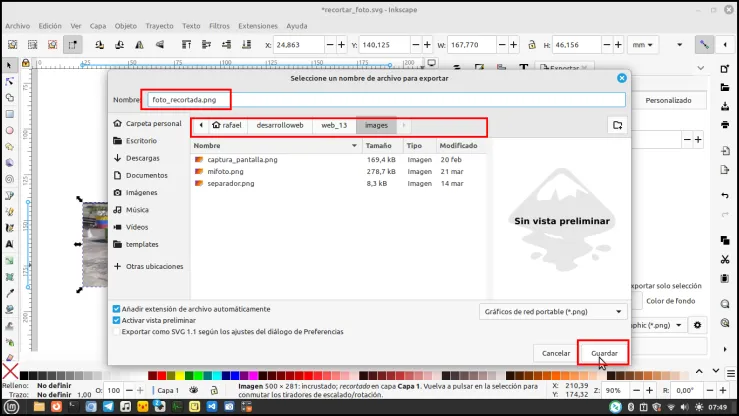Toggle Añadir extensión de archivo automáticamente
The image size is (739, 416).
[x=116, y=309]
